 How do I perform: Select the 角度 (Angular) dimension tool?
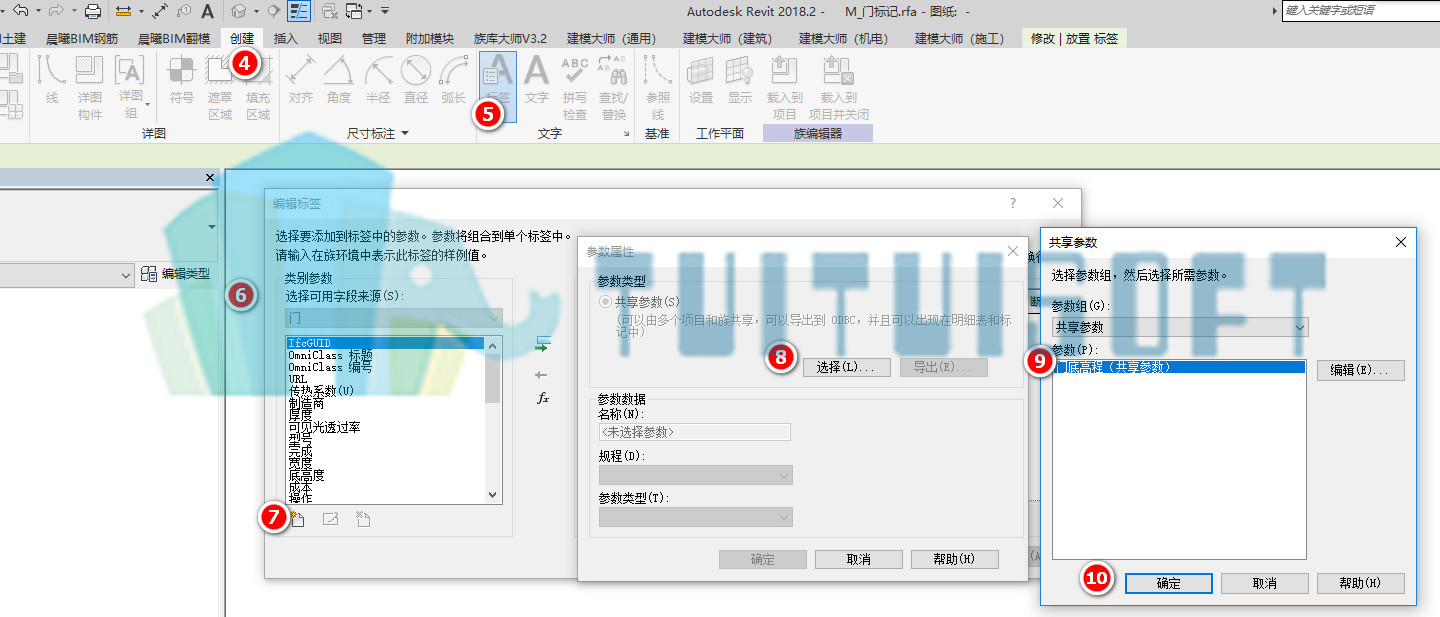pyautogui.click(x=339, y=80)
